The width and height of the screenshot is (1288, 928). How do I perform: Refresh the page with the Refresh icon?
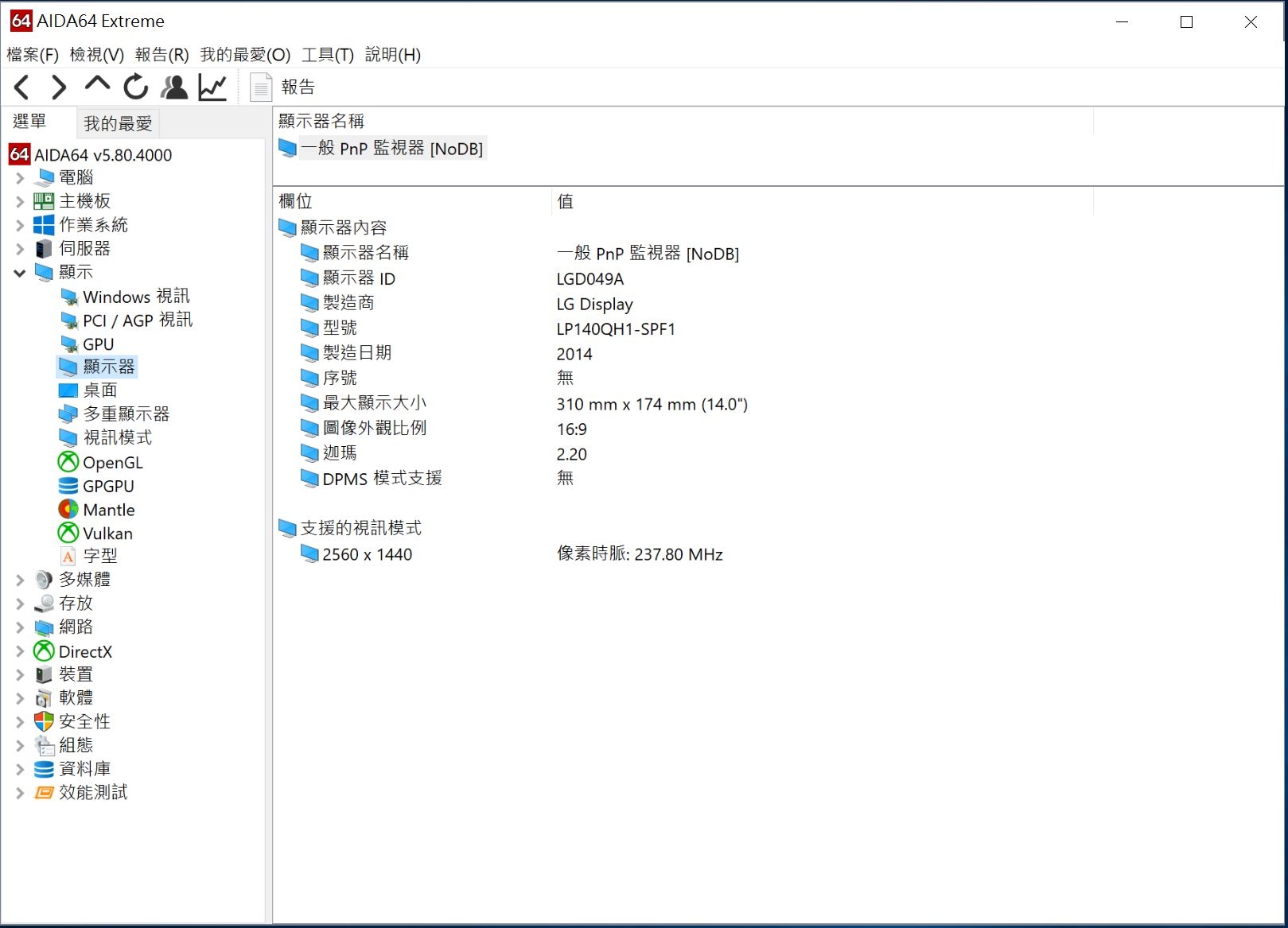pos(136,87)
